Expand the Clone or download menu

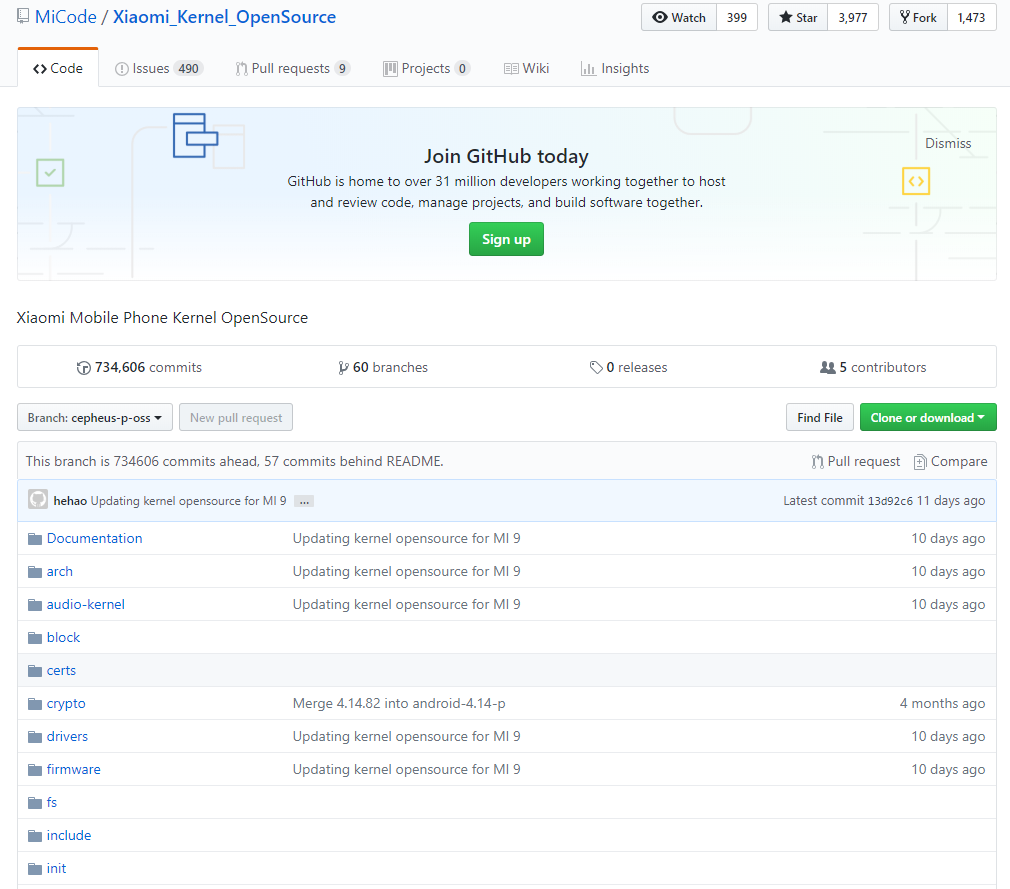pos(928,417)
